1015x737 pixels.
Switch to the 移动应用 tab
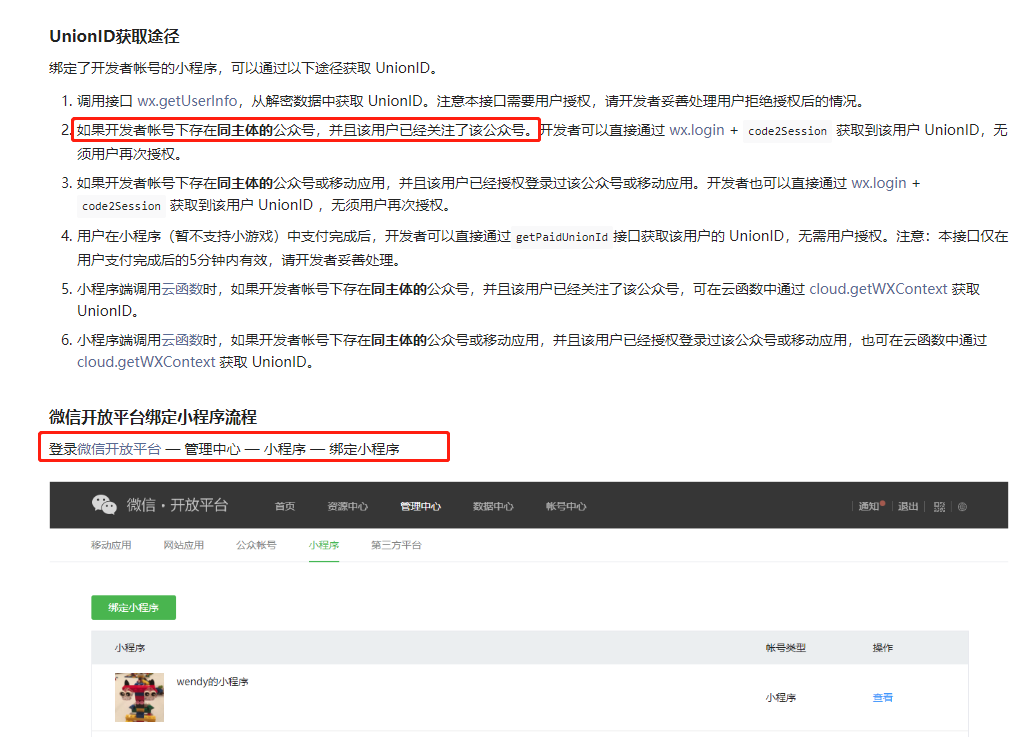tap(111, 545)
